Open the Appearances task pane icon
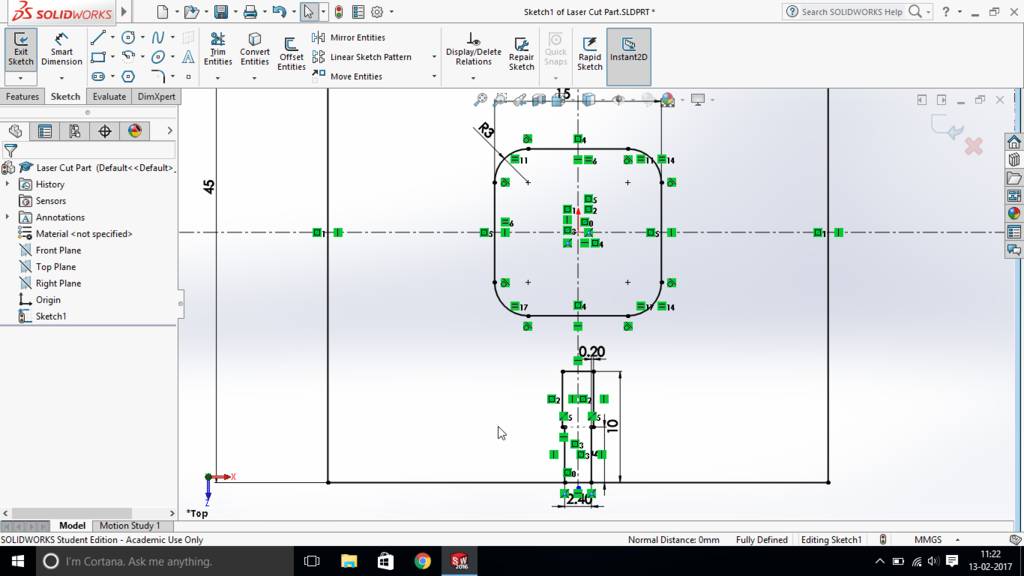This screenshot has height=576, width=1024. (1014, 214)
